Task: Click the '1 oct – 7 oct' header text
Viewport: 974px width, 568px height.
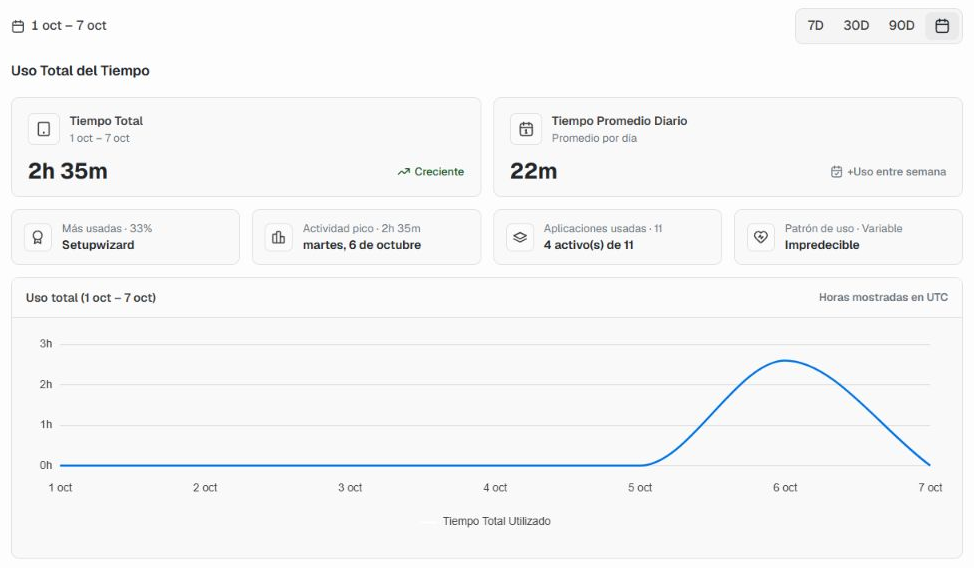Action: point(69,25)
